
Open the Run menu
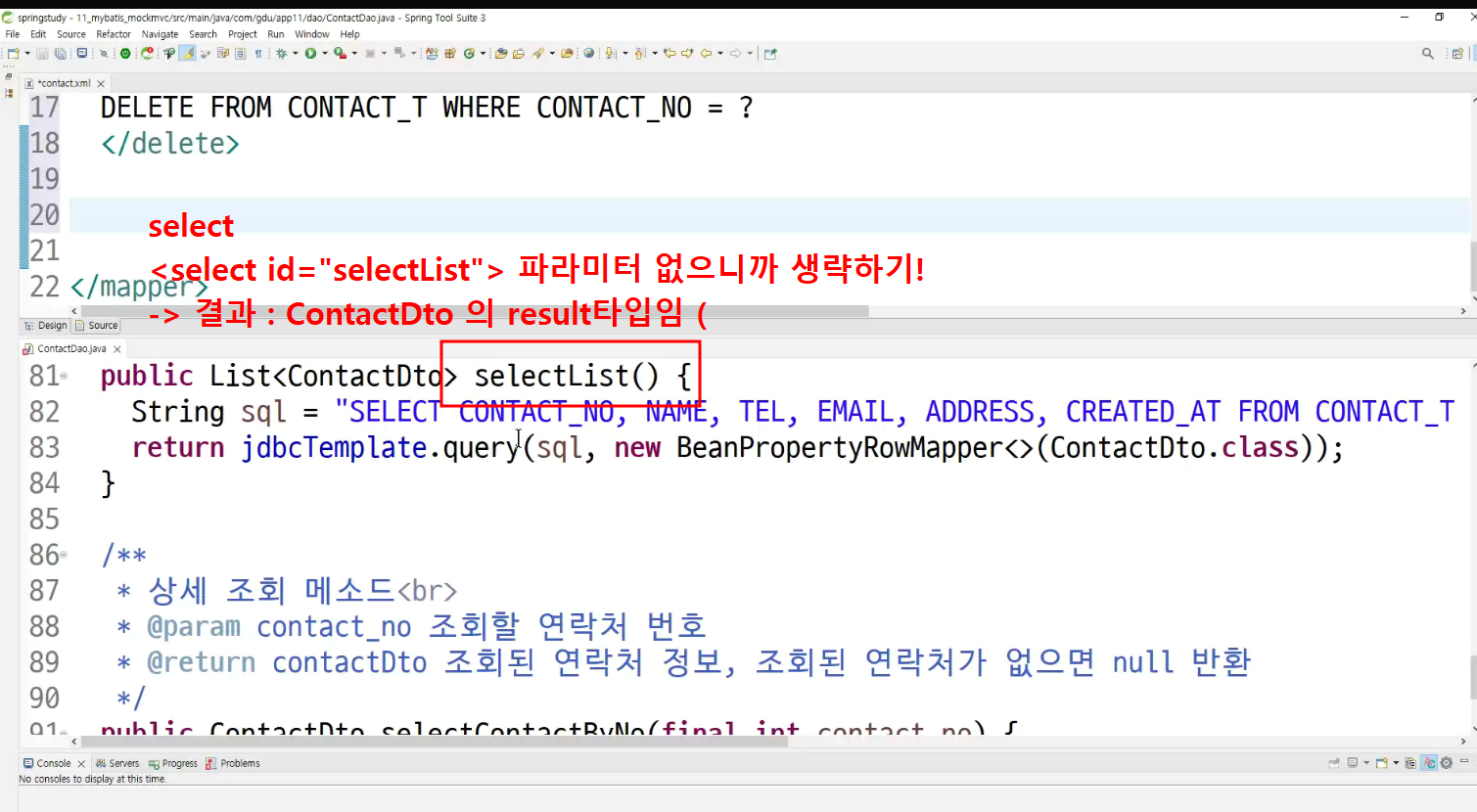276,34
